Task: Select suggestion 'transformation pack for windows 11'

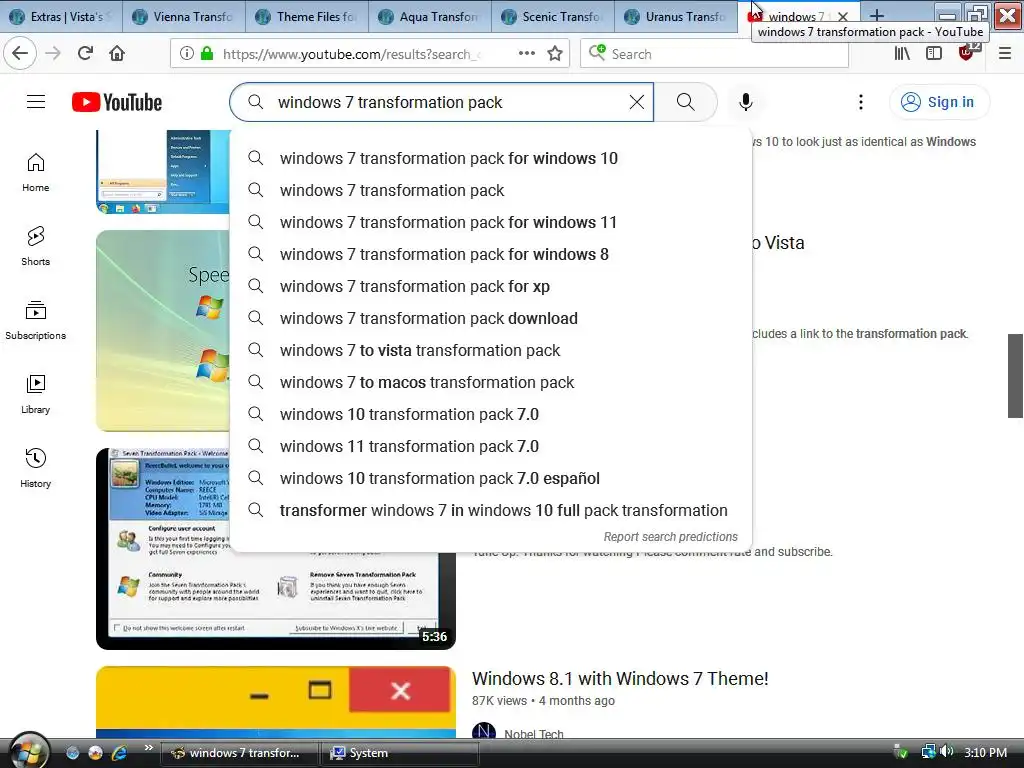Action: click(490, 222)
